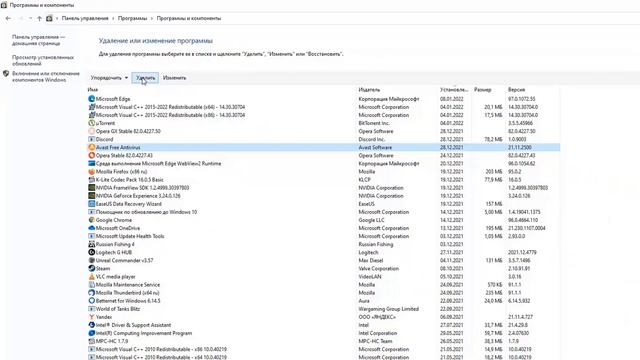This screenshot has height=360, width=640.
Task: Click the Opera GX Stable icon
Action: 91,131
